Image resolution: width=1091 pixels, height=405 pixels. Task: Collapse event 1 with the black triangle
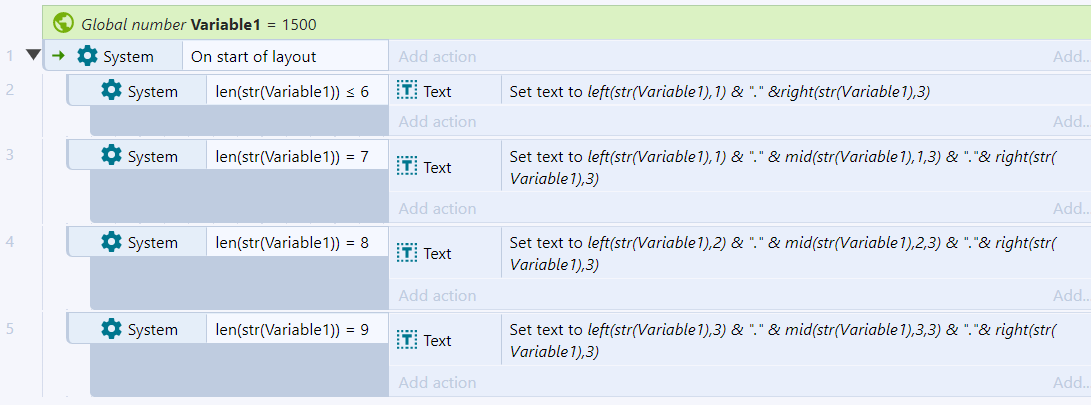(33, 55)
